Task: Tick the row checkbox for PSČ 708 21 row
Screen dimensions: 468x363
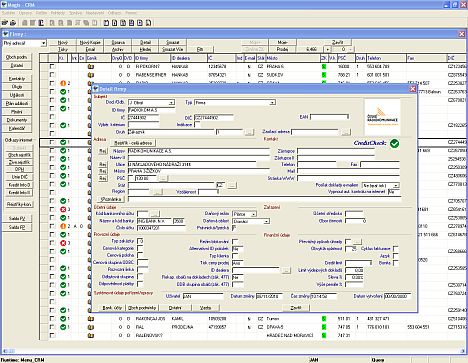Action: point(52,75)
